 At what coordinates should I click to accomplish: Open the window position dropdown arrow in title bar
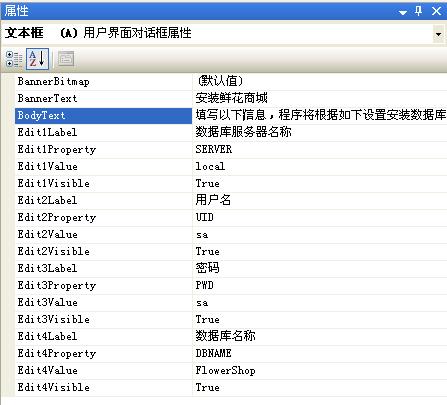coord(403,12)
